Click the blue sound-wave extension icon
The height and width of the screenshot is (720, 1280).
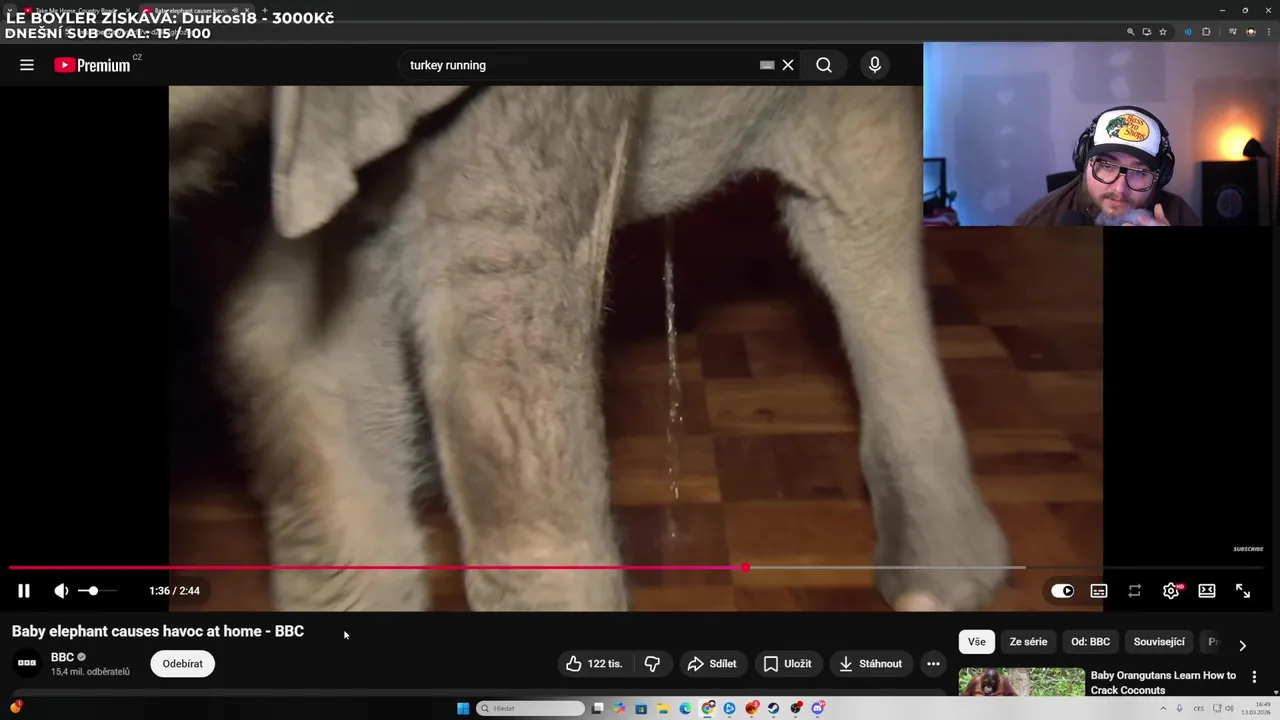pyautogui.click(x=1188, y=32)
